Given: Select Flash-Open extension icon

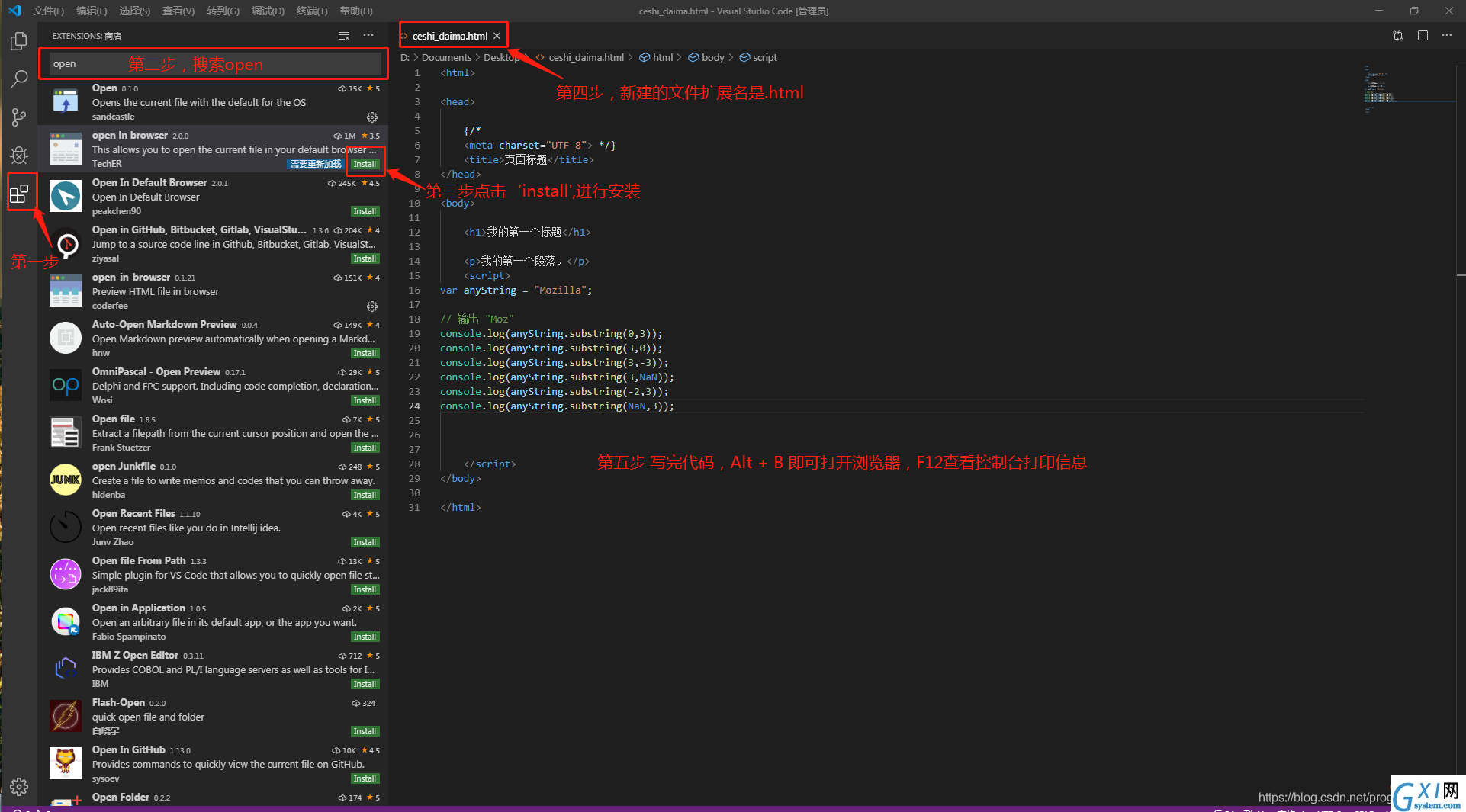Looking at the screenshot, I should click(66, 717).
